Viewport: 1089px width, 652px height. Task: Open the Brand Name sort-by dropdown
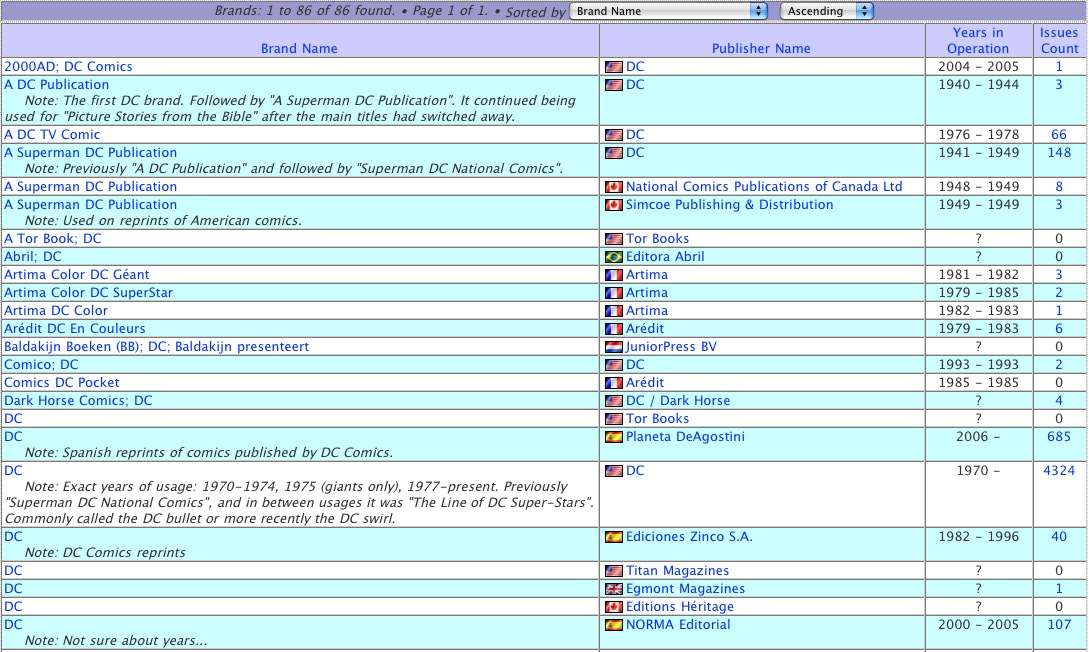click(x=668, y=11)
